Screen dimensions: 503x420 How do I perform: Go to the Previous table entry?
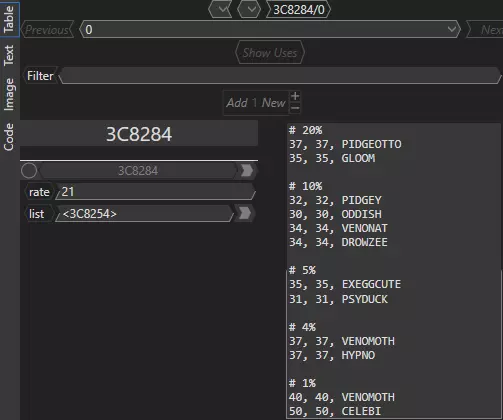coord(47,30)
